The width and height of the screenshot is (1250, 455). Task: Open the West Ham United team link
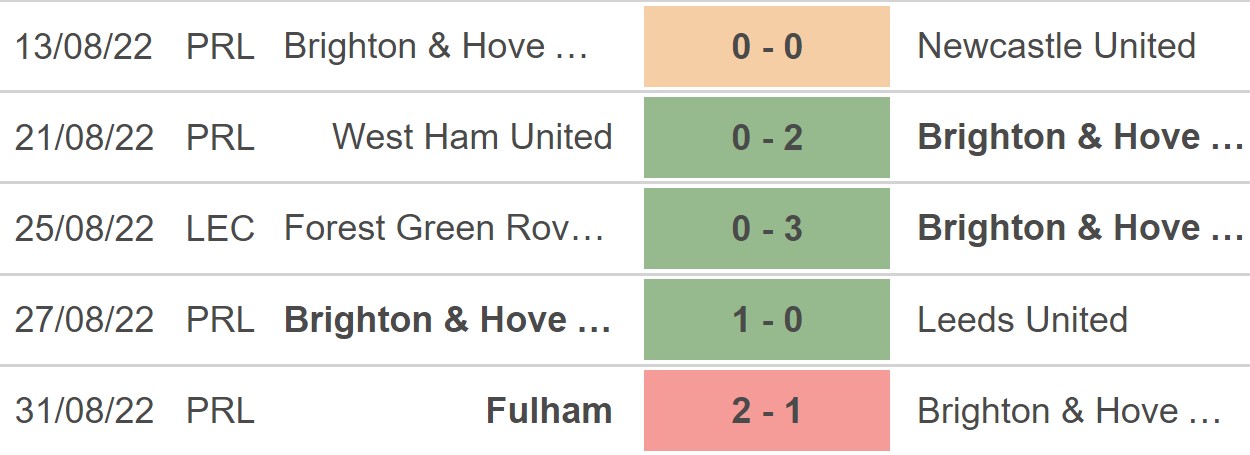pyautogui.click(x=472, y=137)
